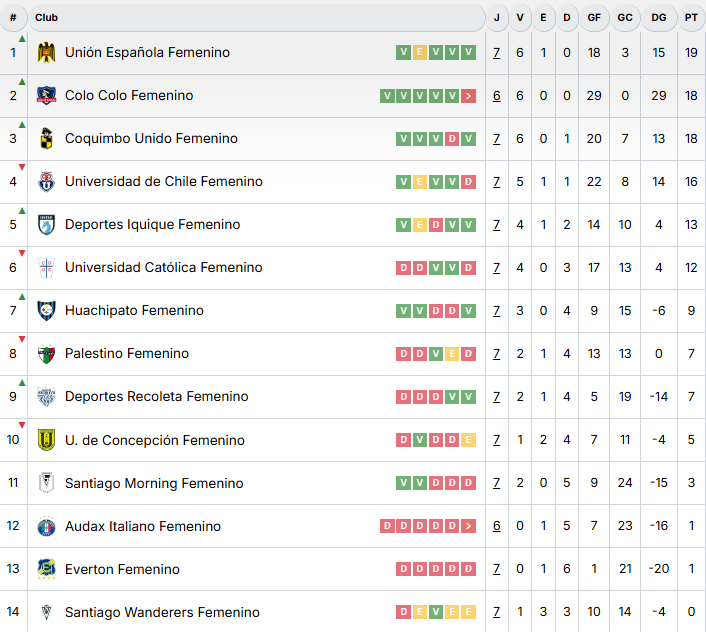Sort table by PT column header
The image size is (706, 632).
coord(691,17)
